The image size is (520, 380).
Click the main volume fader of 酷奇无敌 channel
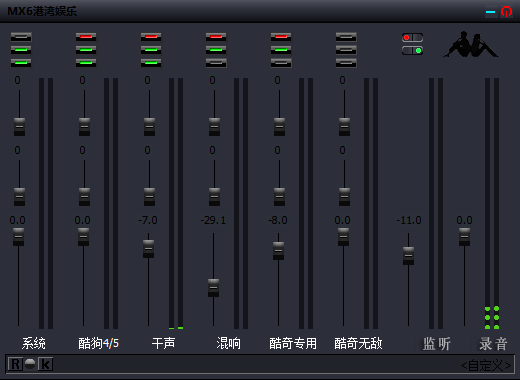(x=343, y=237)
